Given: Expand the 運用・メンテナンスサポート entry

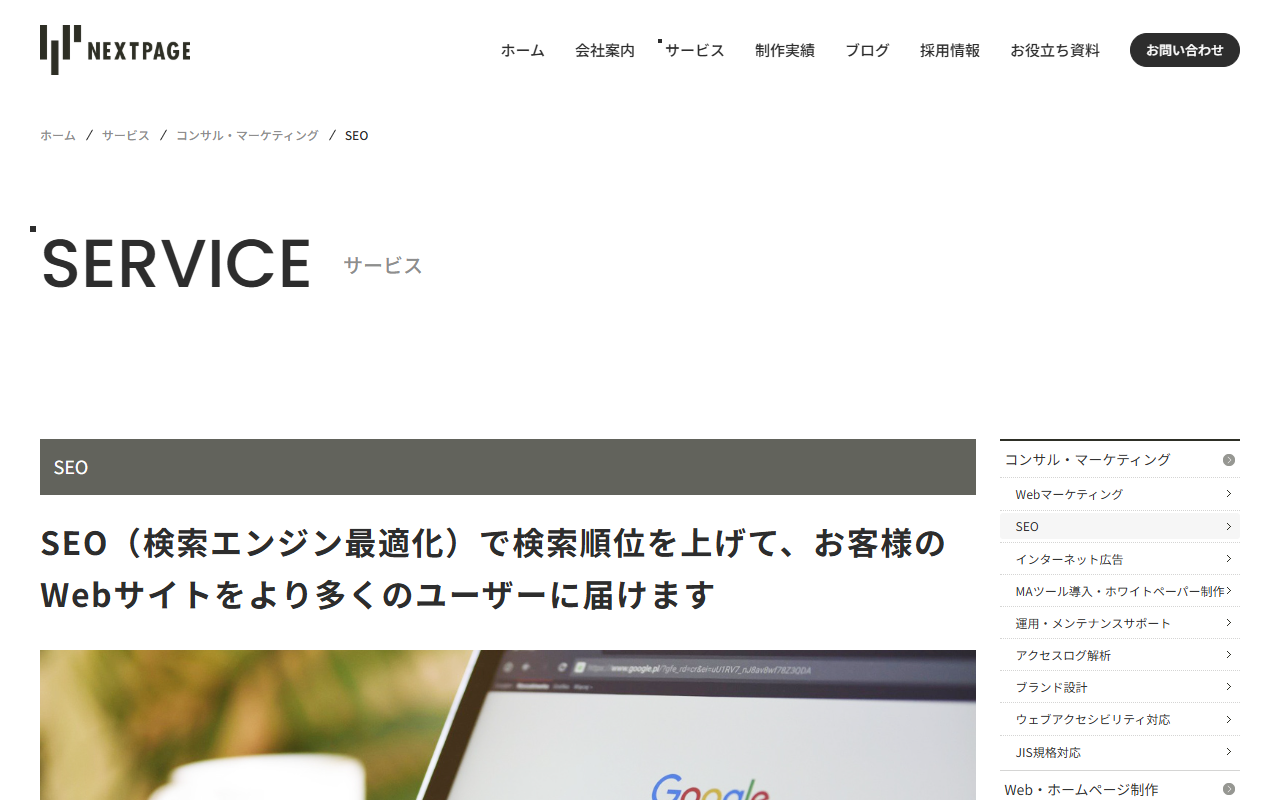Looking at the screenshot, I should point(1228,622).
